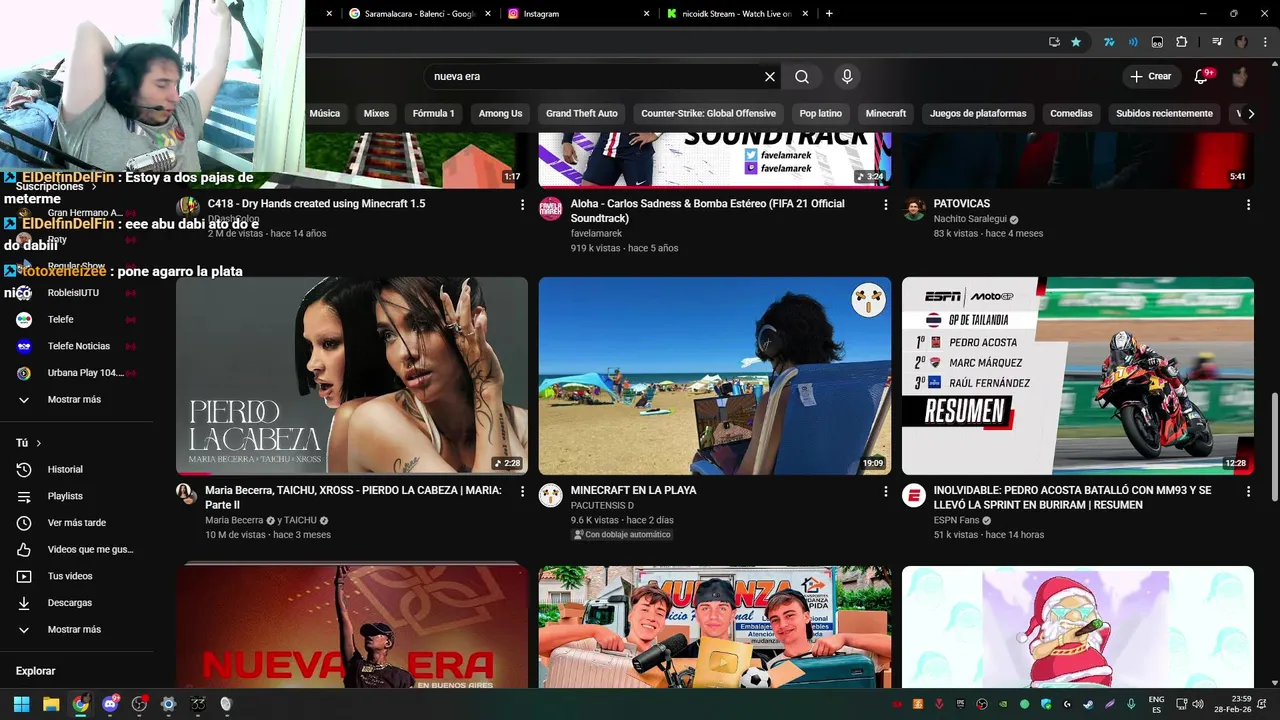Open options for PIERDO LA CABEZA video
Screen dimensions: 1280x720
coord(522,492)
